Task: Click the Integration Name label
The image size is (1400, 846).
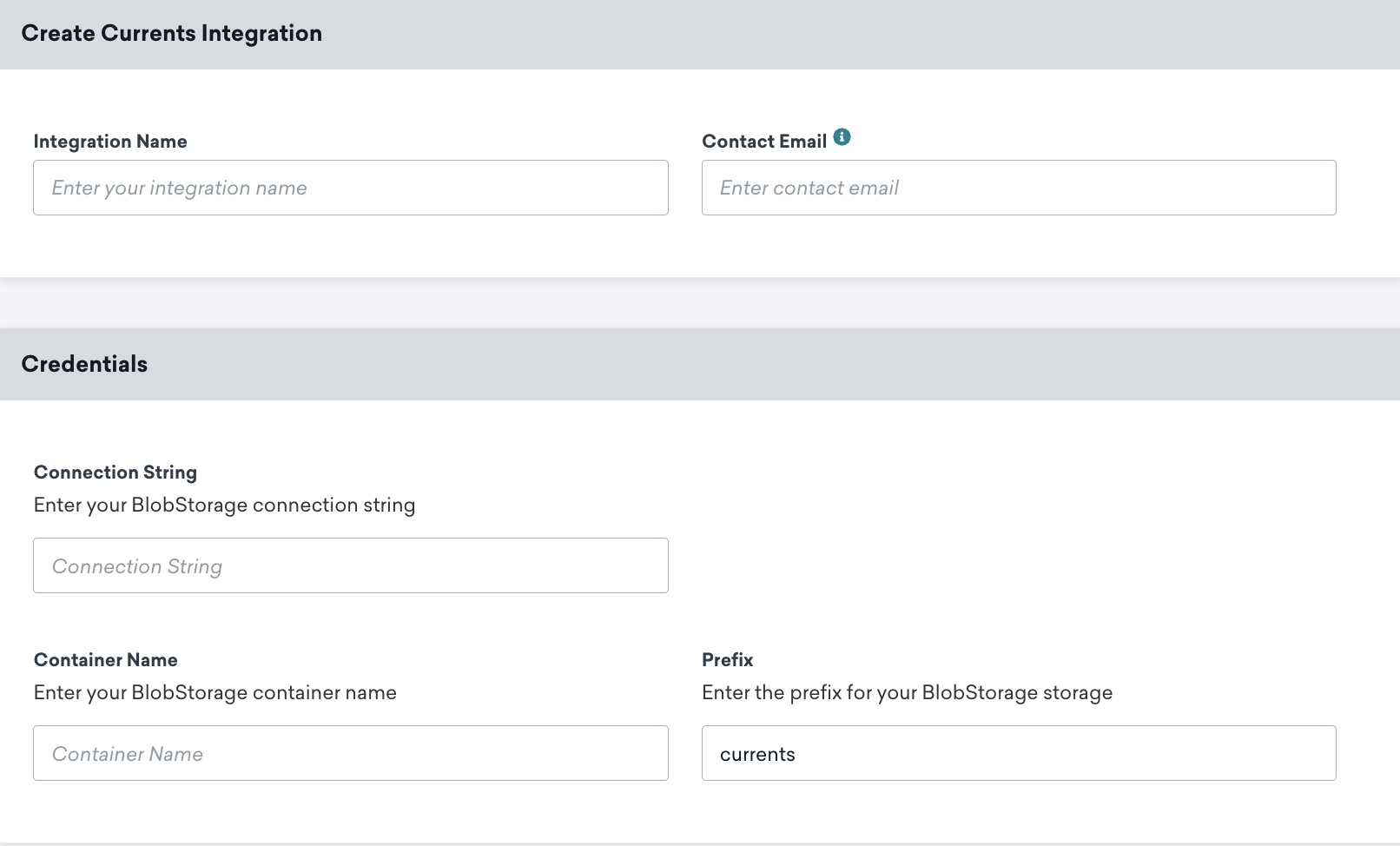Action: [x=109, y=141]
